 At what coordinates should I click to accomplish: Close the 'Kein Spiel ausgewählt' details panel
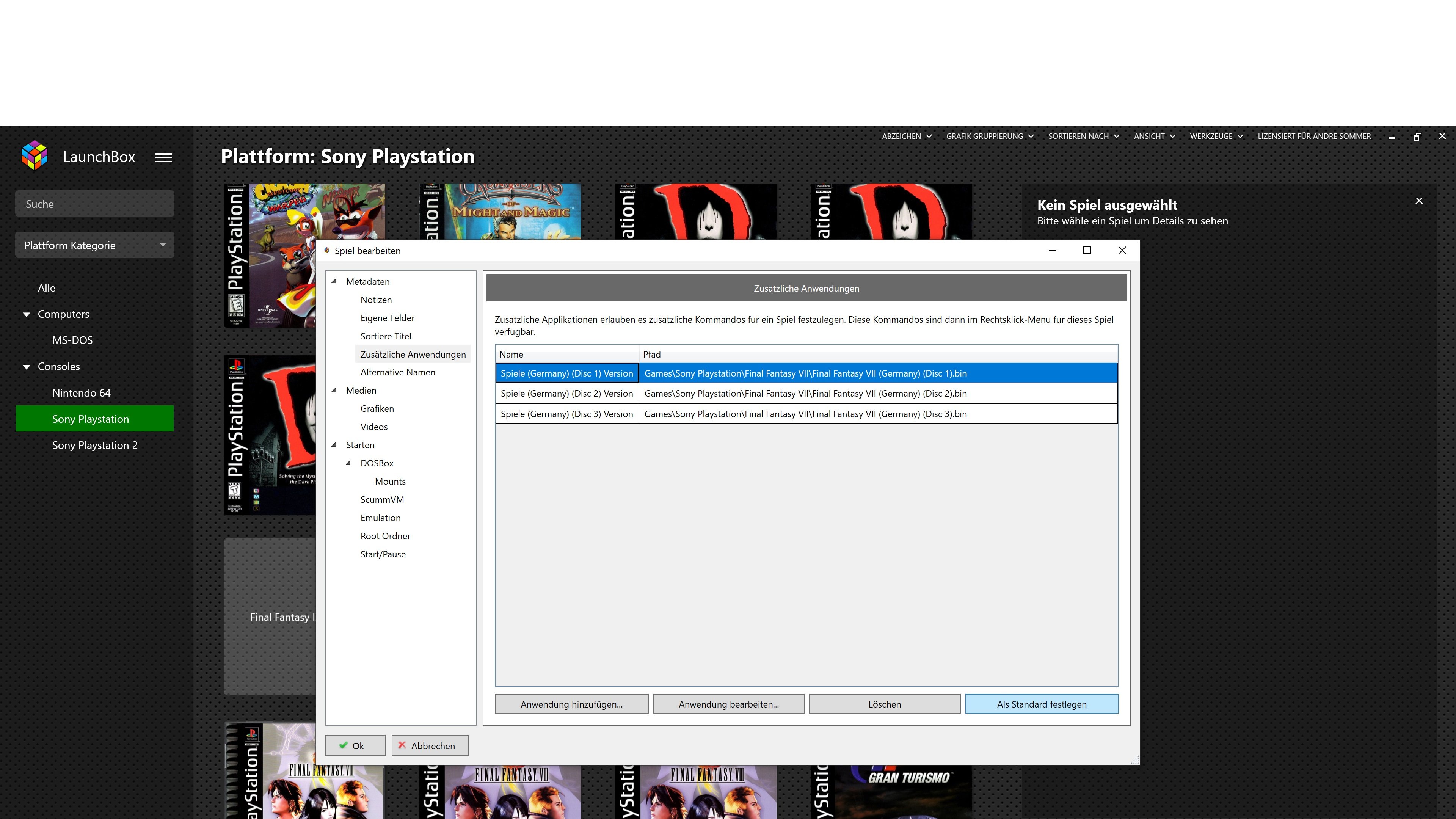point(1419,201)
